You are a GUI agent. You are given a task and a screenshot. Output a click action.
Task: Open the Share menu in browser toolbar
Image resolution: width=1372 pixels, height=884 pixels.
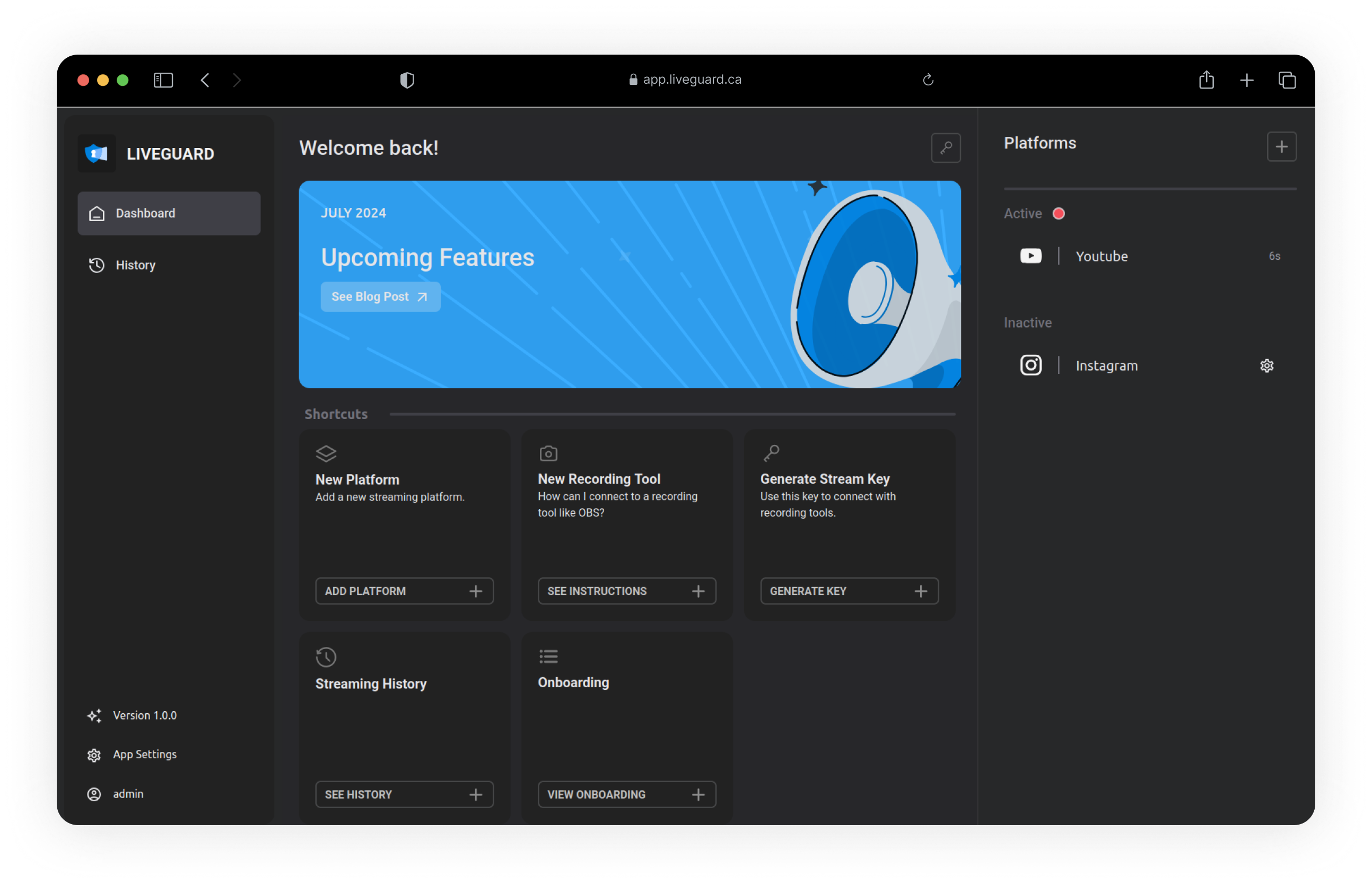[x=1206, y=80]
